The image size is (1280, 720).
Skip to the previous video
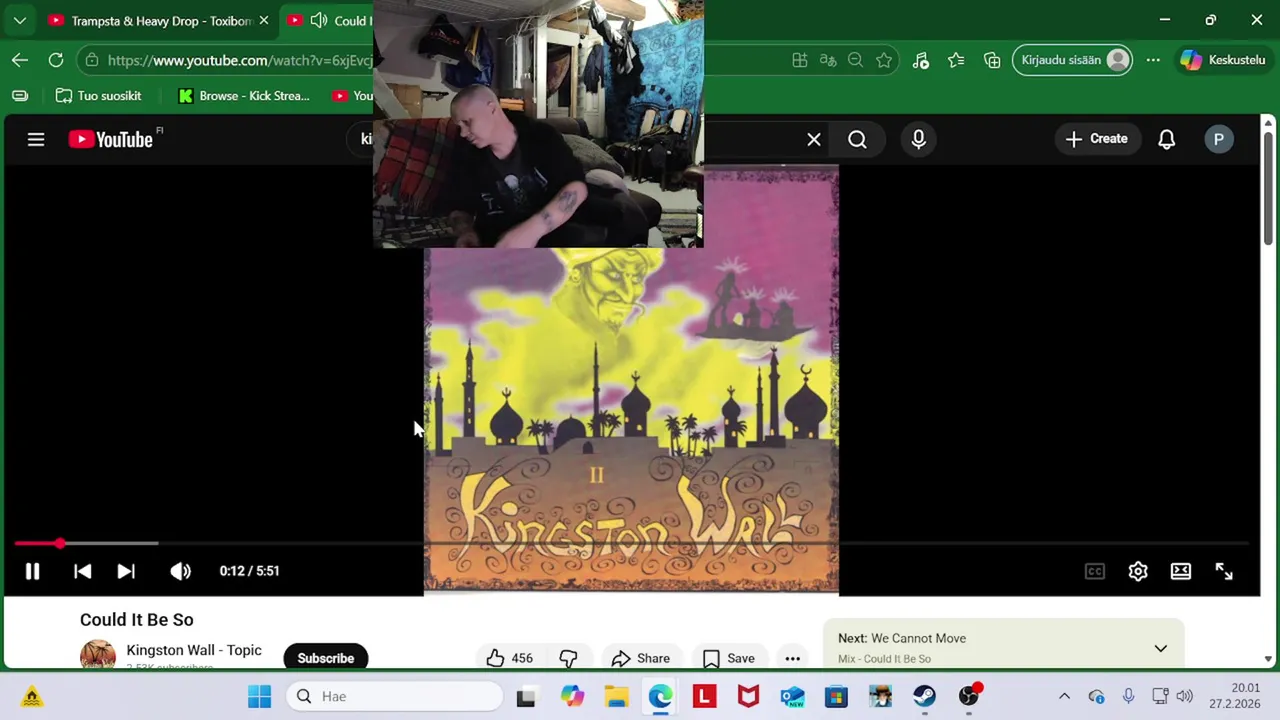coord(83,571)
